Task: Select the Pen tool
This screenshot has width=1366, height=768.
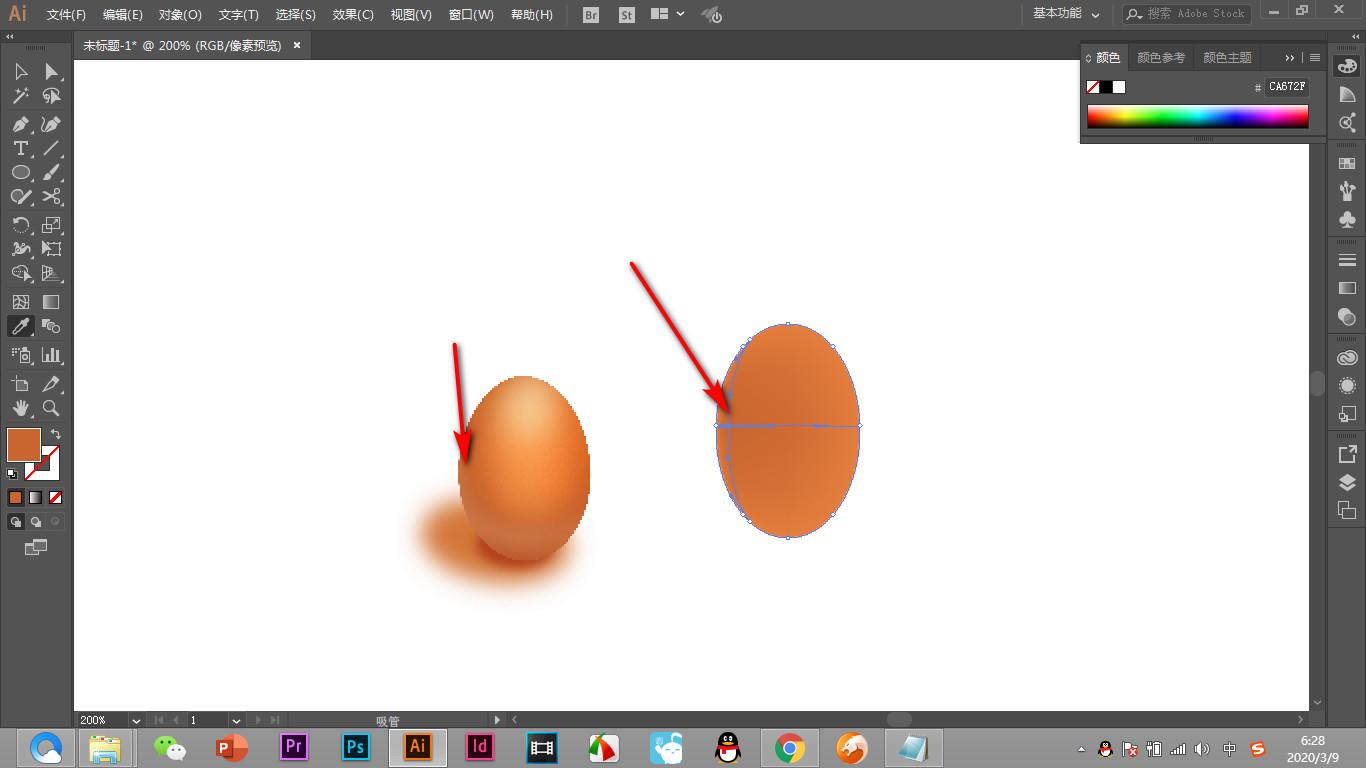Action: tap(20, 124)
